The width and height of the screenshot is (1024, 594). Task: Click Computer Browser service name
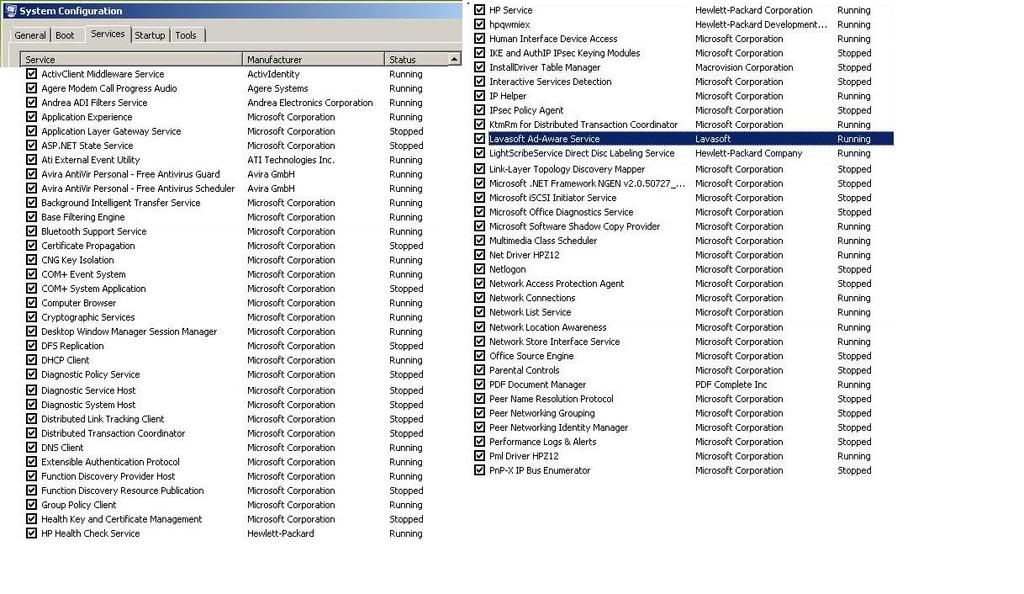(x=78, y=303)
